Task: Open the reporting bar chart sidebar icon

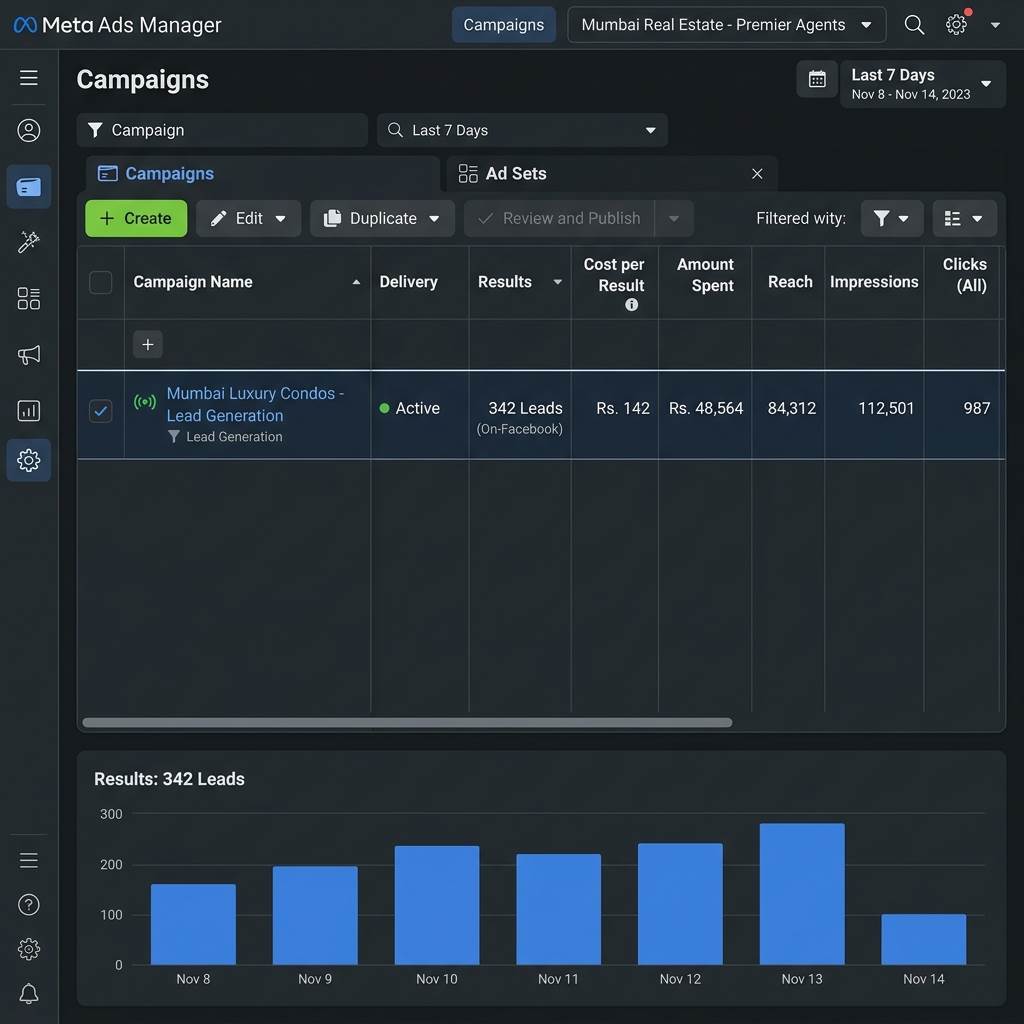Action: coord(29,411)
